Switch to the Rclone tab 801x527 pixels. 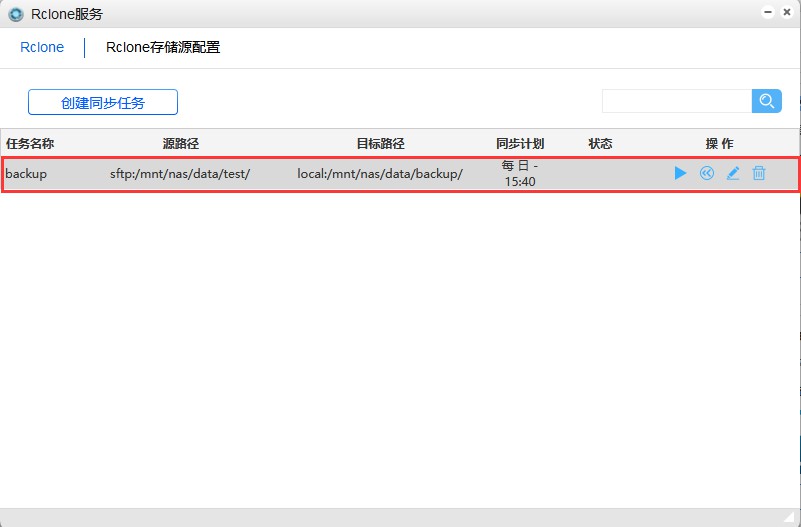pos(42,47)
